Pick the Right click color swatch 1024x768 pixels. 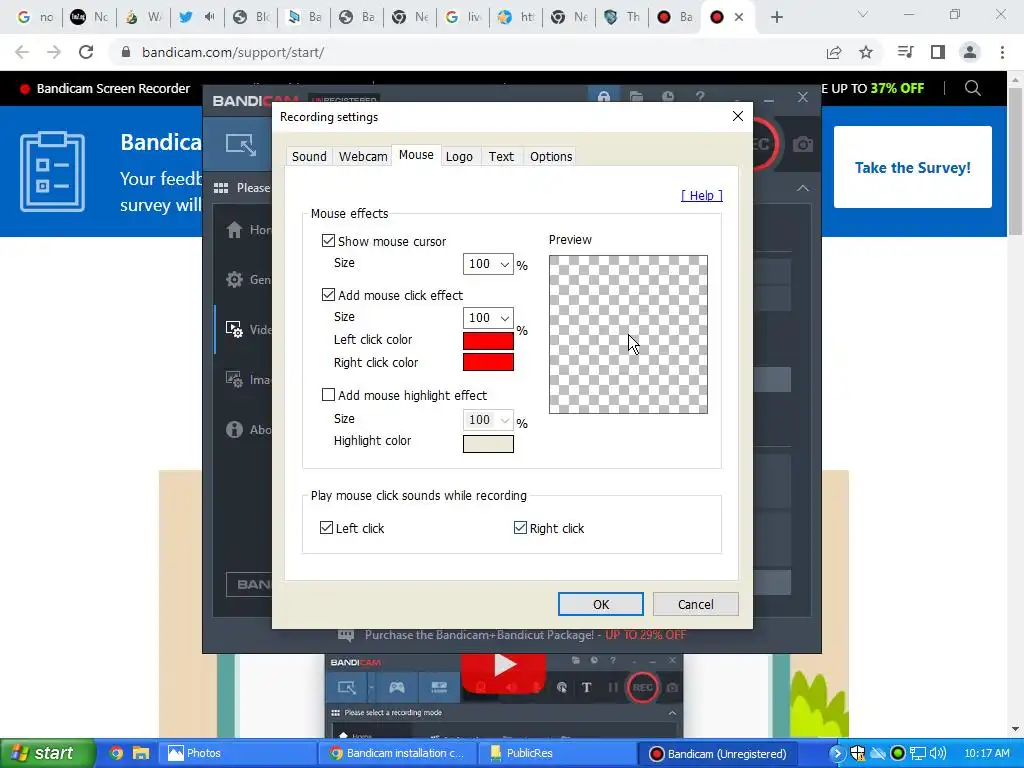(x=488, y=362)
